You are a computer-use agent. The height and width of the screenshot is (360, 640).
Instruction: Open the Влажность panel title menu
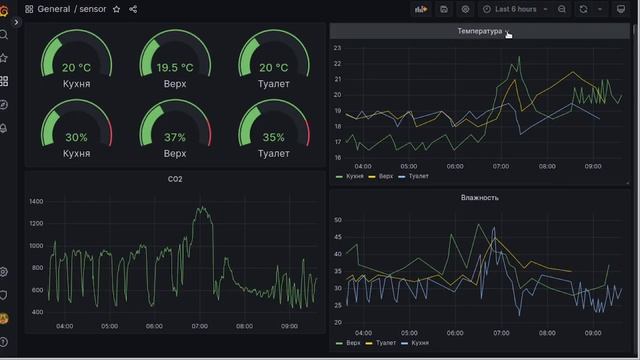[x=480, y=198]
